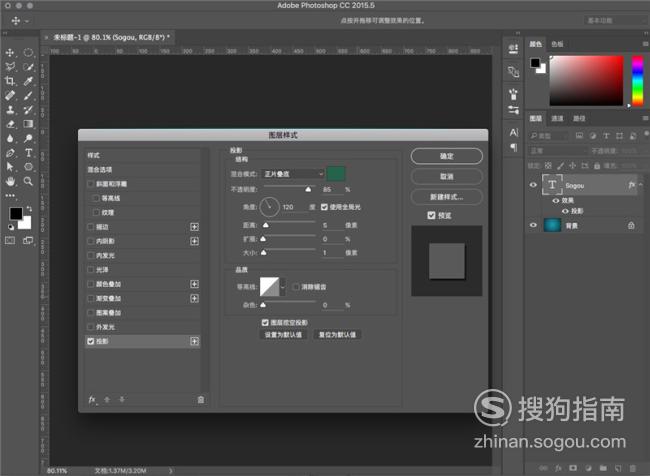Enable the 颜色叠加 effect checkbox

point(90,284)
